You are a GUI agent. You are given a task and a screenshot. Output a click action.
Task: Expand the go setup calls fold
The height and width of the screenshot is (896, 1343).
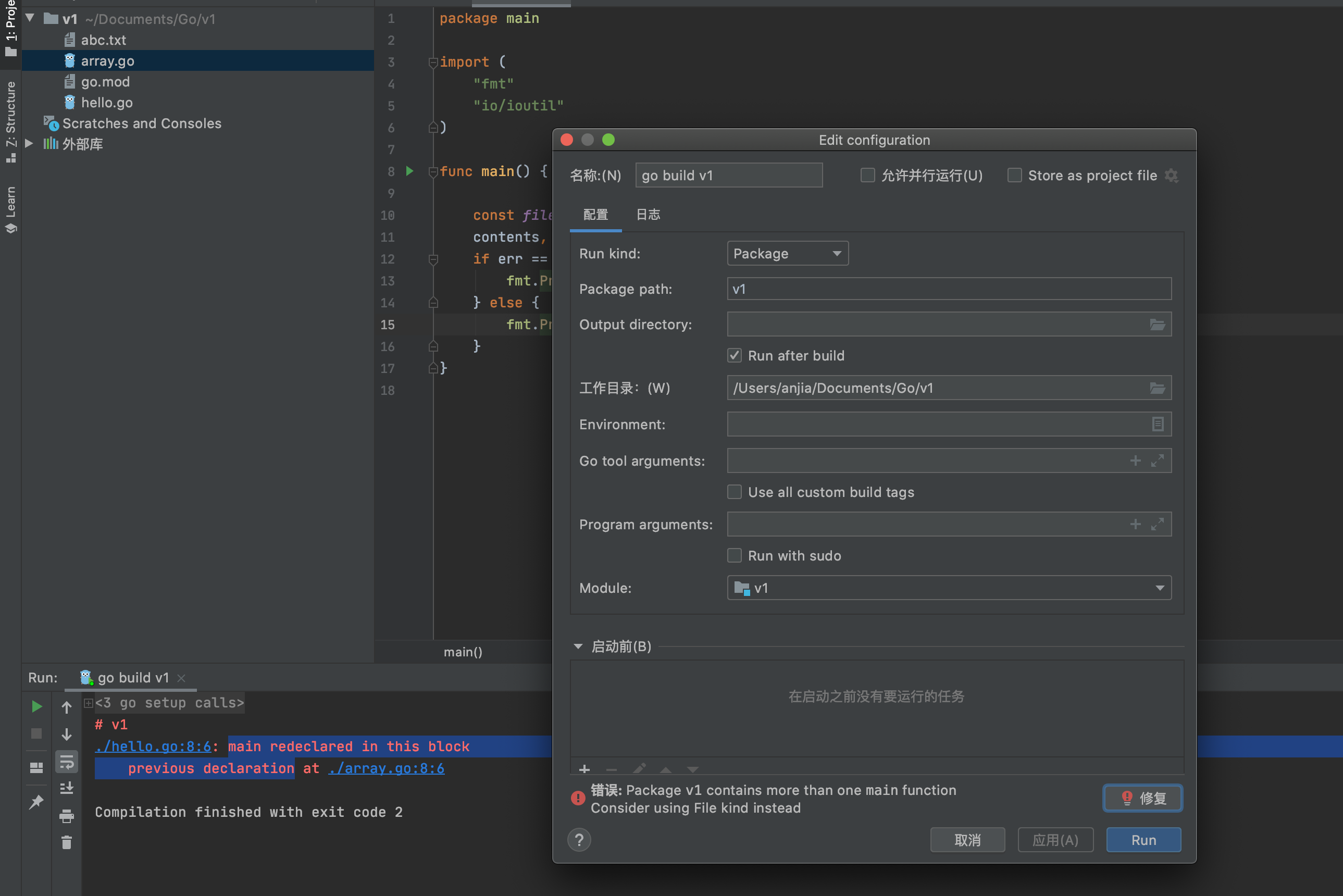89,703
